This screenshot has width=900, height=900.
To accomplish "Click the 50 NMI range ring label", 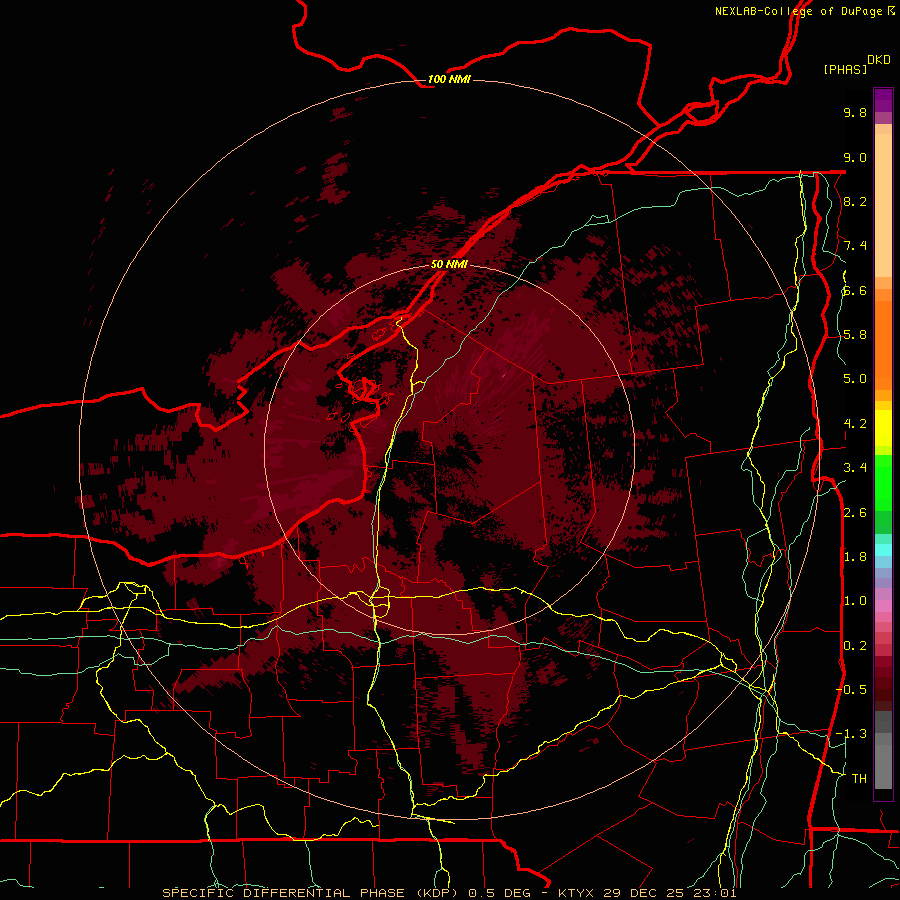I will [449, 264].
